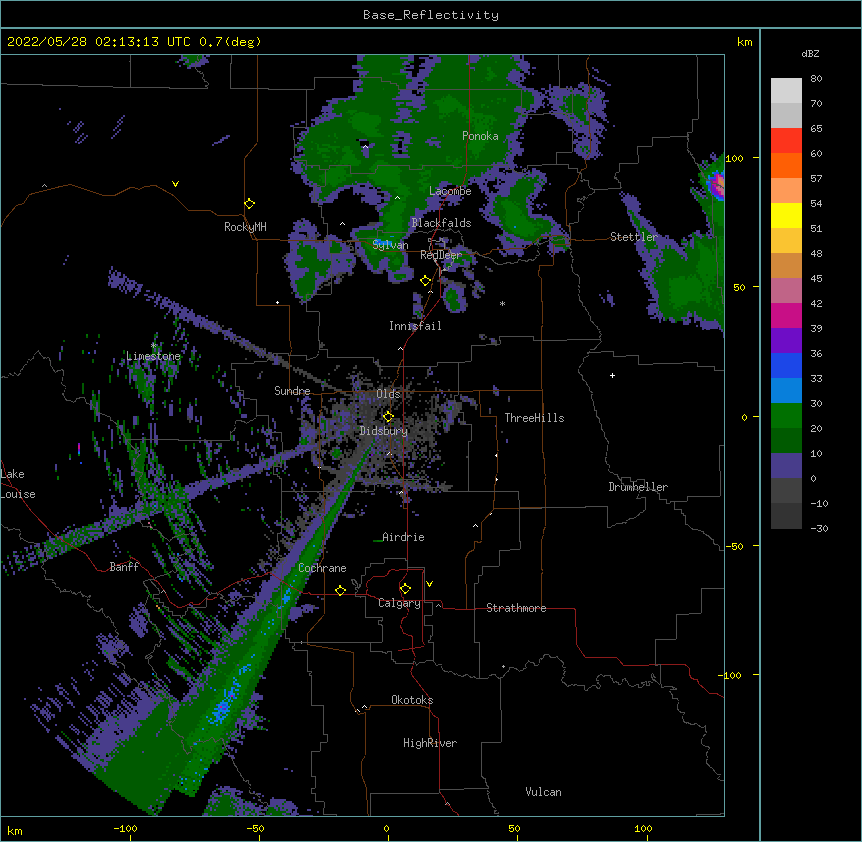862x842 pixels.
Task: Click the HighRiver city label
Action: pos(430,743)
